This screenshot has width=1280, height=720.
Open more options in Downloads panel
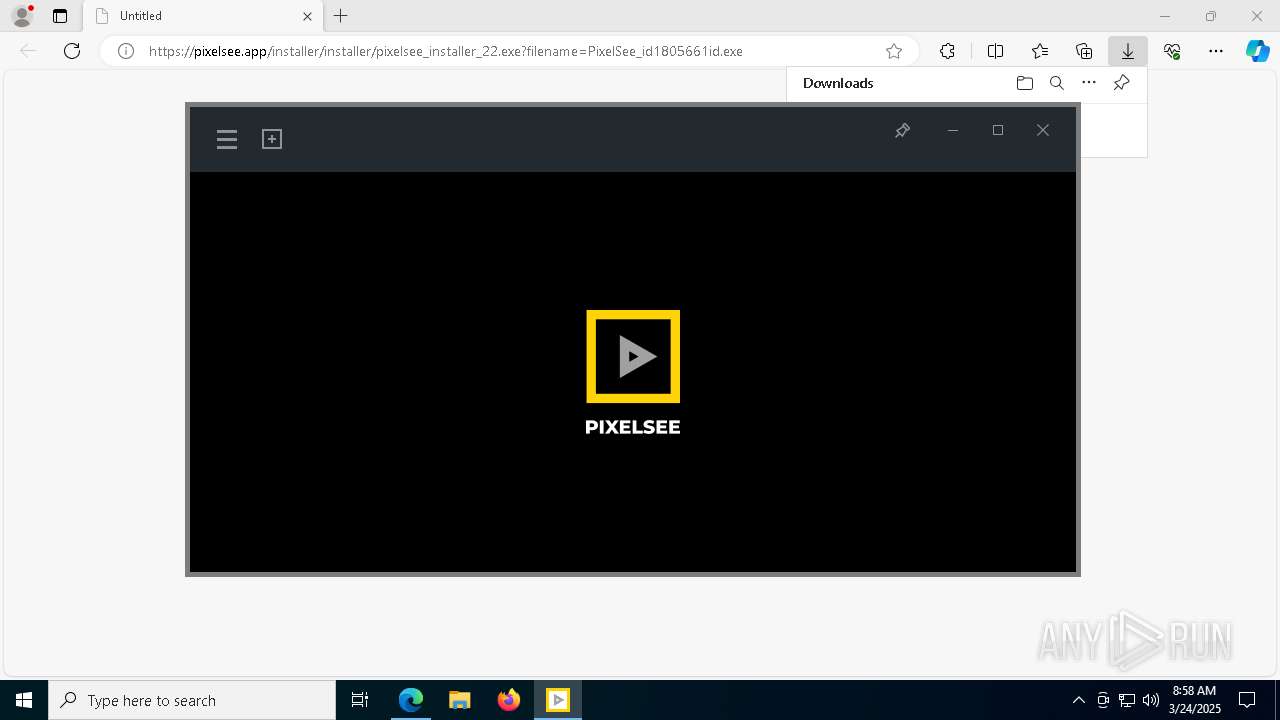click(1089, 83)
